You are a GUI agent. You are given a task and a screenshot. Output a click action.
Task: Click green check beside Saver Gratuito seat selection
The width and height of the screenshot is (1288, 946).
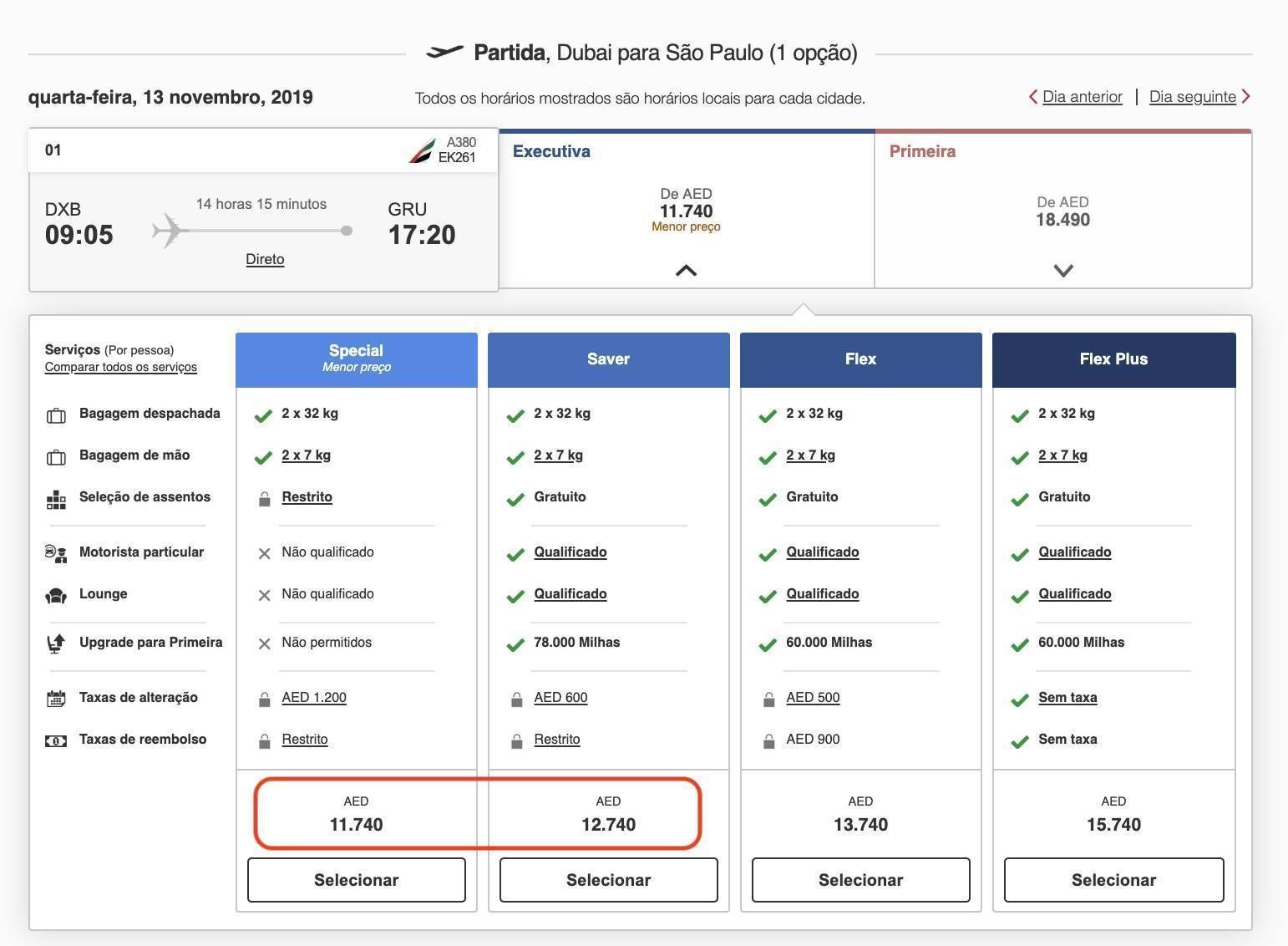click(x=515, y=500)
